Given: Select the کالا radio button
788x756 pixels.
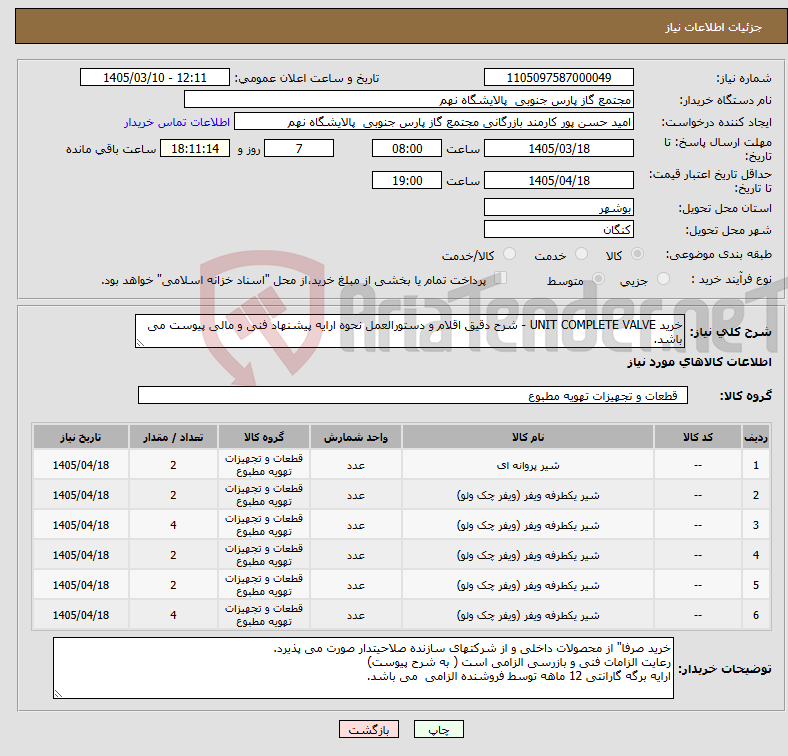Looking at the screenshot, I should coord(637,254).
